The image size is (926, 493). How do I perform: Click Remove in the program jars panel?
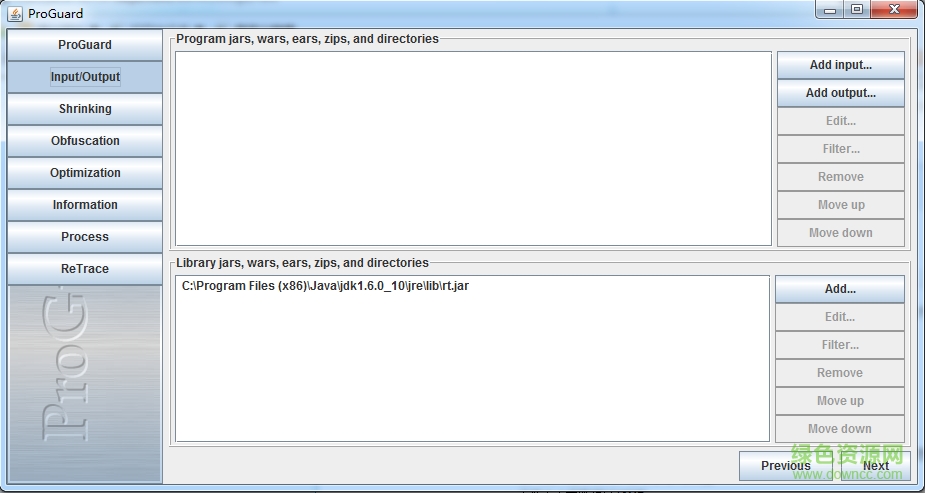pyautogui.click(x=840, y=177)
